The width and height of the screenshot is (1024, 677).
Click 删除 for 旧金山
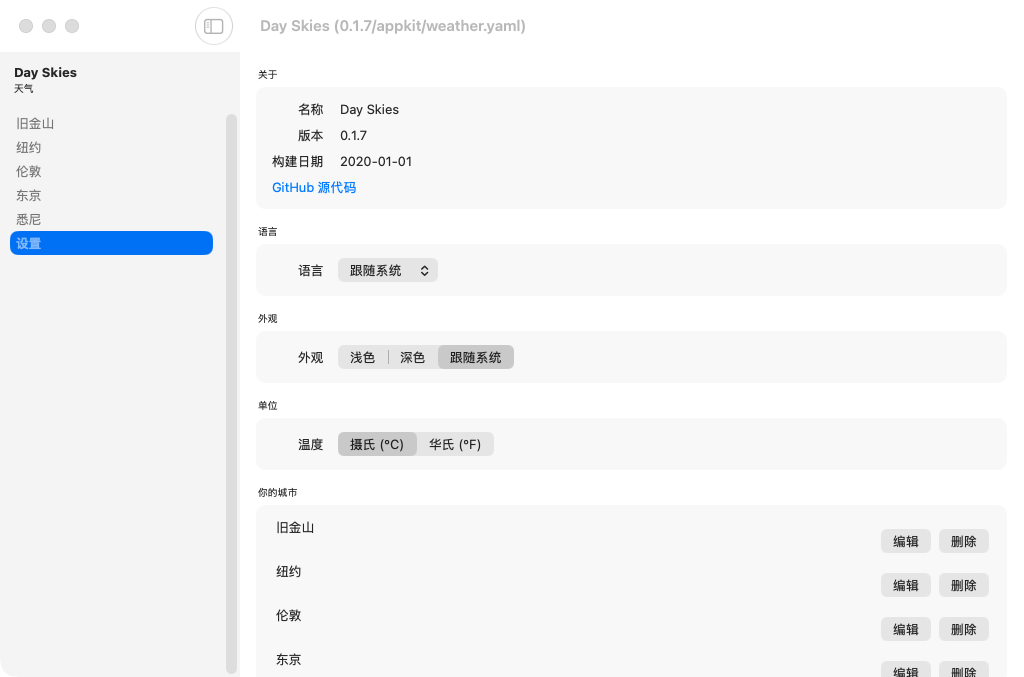(x=964, y=541)
